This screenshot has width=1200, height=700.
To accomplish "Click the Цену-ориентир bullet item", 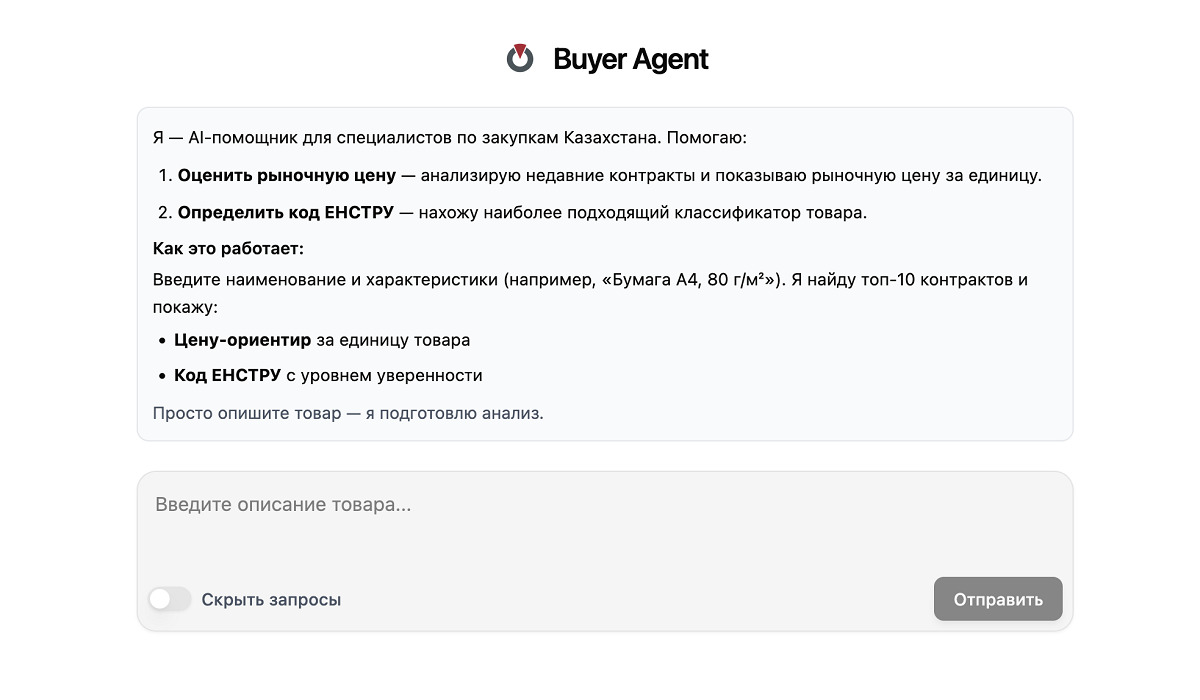I will 242,340.
